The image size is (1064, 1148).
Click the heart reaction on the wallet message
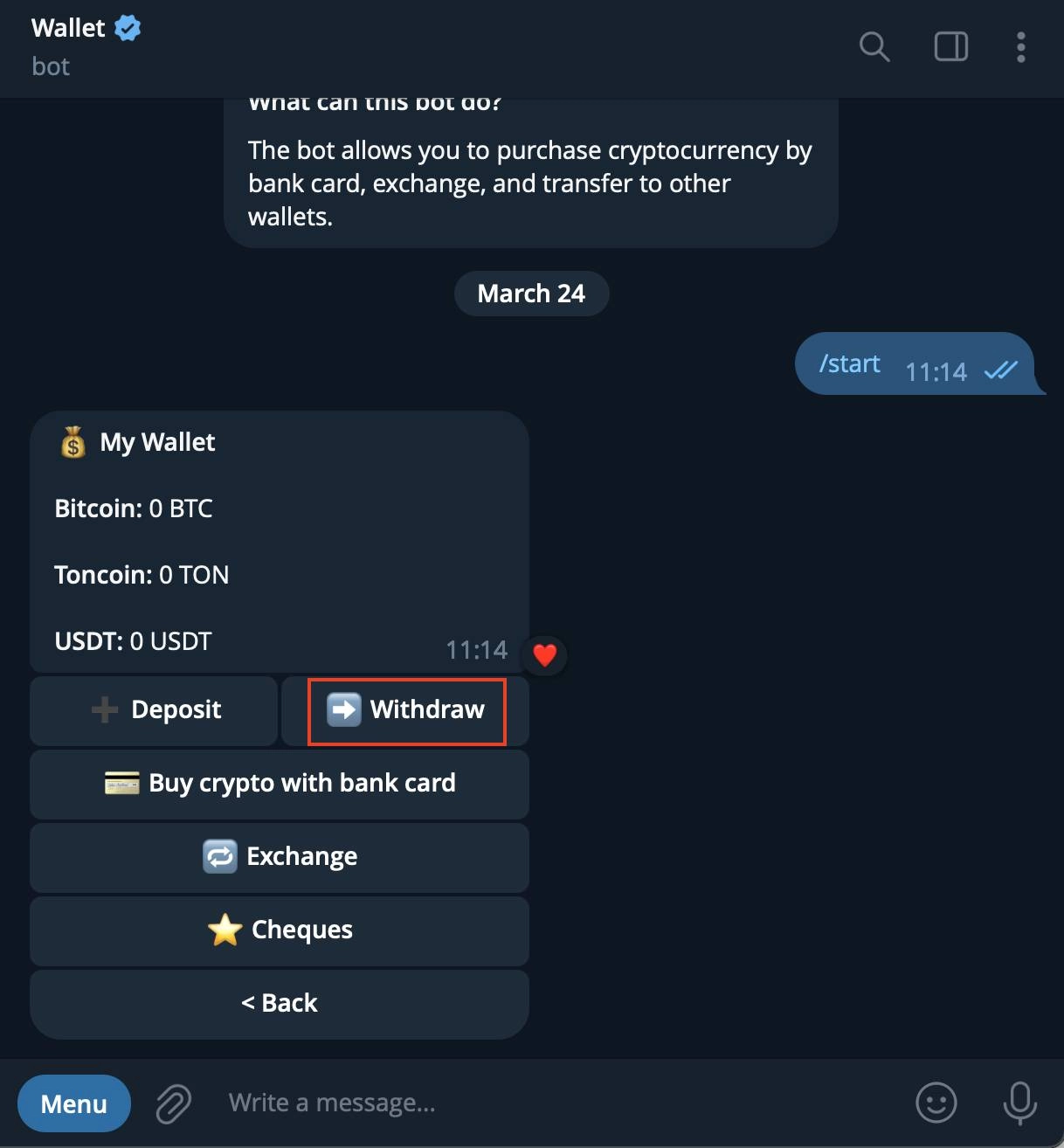[544, 654]
